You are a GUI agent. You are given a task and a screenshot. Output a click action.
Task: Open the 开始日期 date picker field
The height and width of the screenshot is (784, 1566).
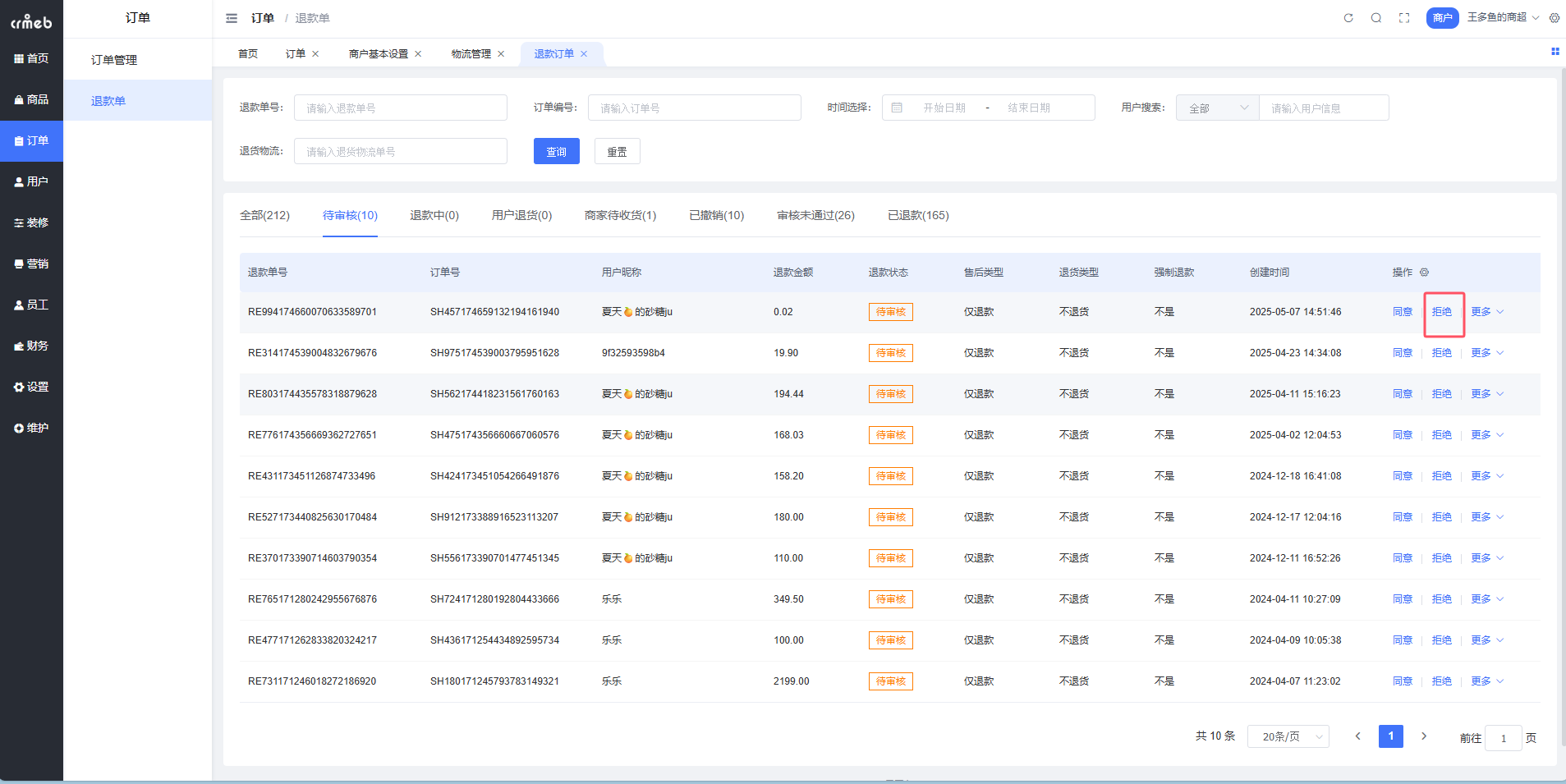[x=944, y=108]
